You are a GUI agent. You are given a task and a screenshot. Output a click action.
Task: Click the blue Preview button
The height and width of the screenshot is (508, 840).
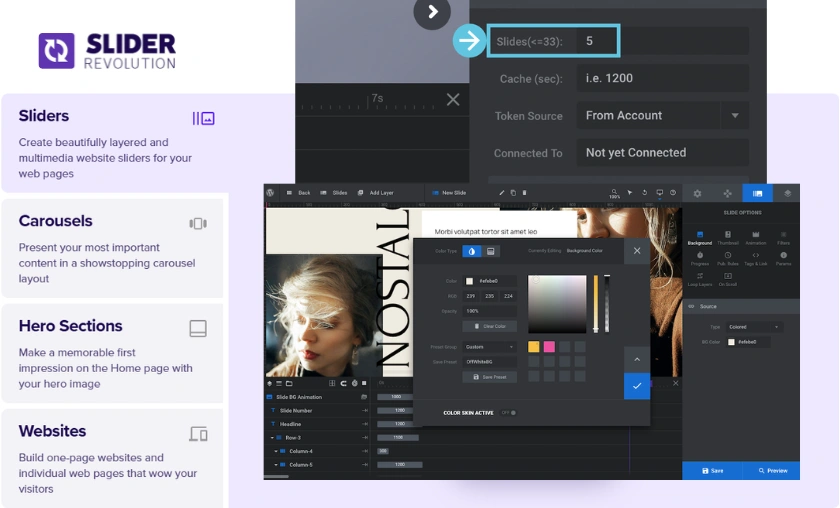(772, 470)
